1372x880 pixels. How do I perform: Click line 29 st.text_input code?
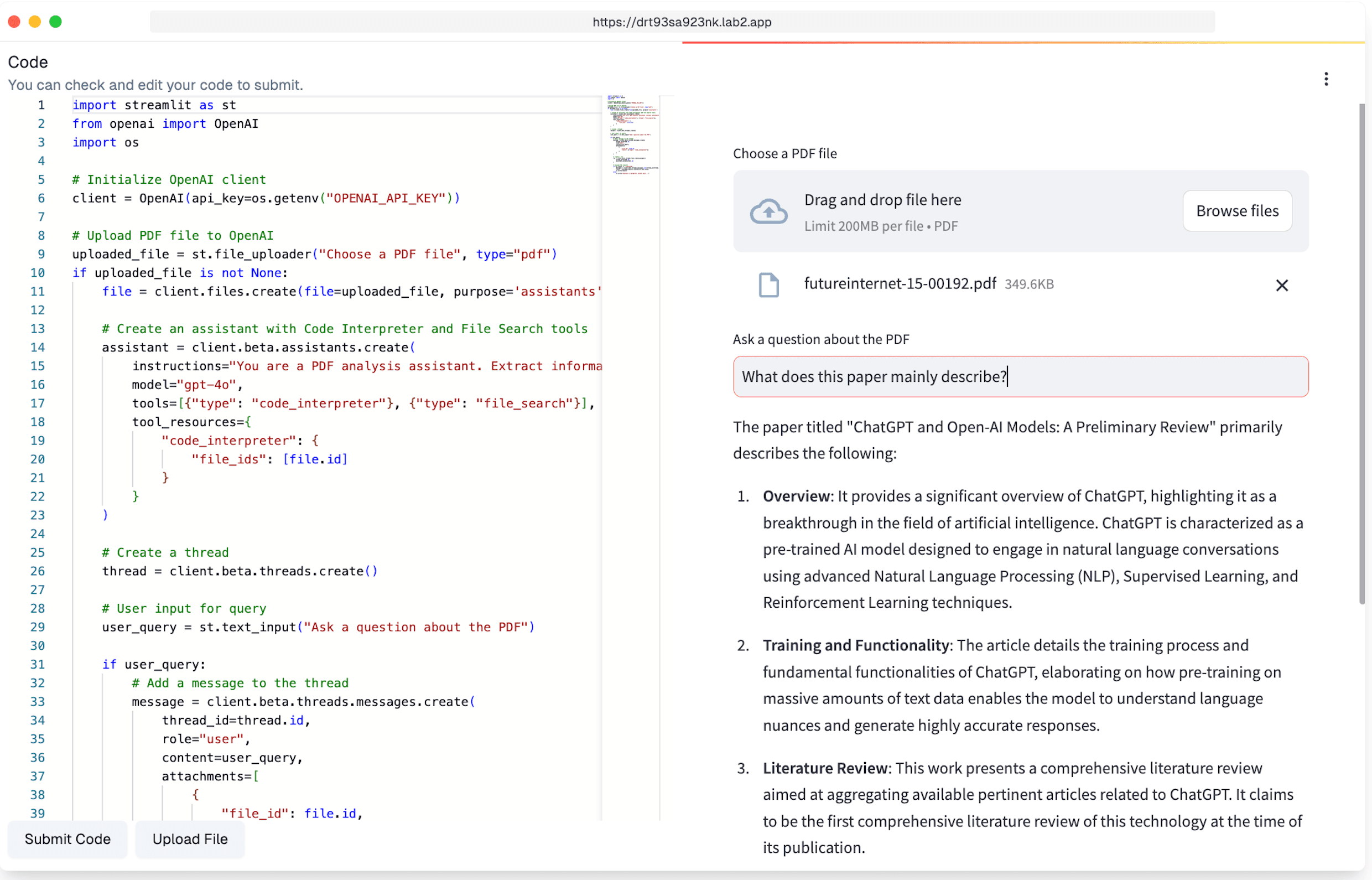(x=318, y=628)
